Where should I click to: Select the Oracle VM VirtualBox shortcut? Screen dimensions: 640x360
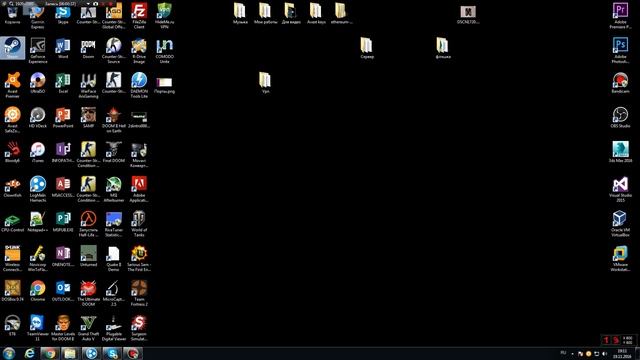pos(620,224)
